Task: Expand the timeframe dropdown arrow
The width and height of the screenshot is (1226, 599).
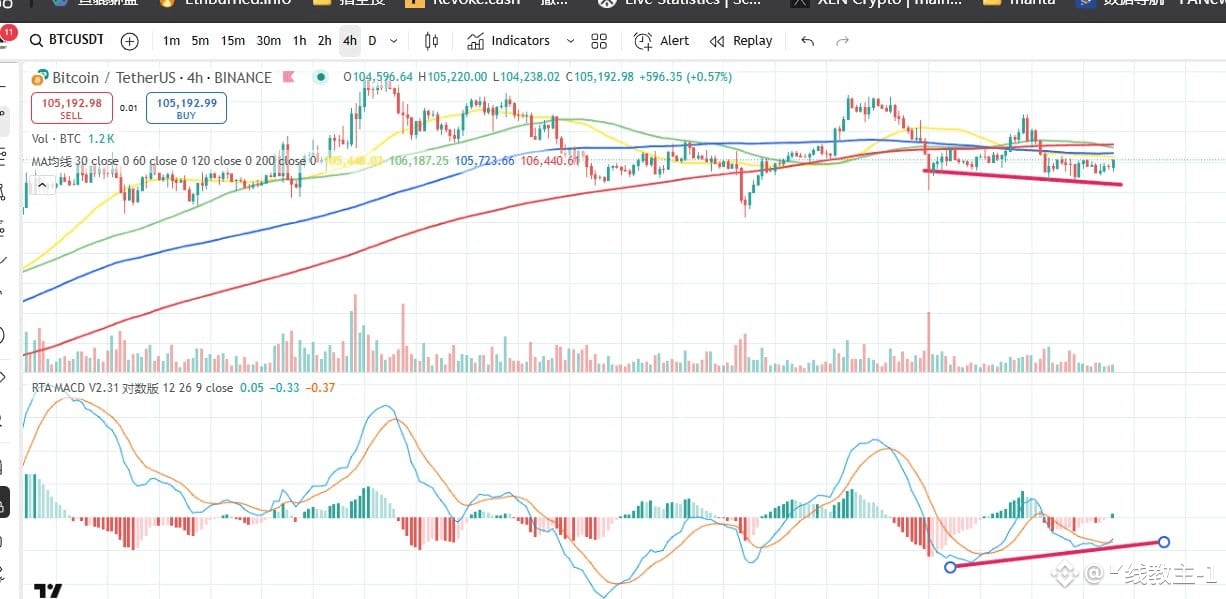Action: tap(393, 41)
